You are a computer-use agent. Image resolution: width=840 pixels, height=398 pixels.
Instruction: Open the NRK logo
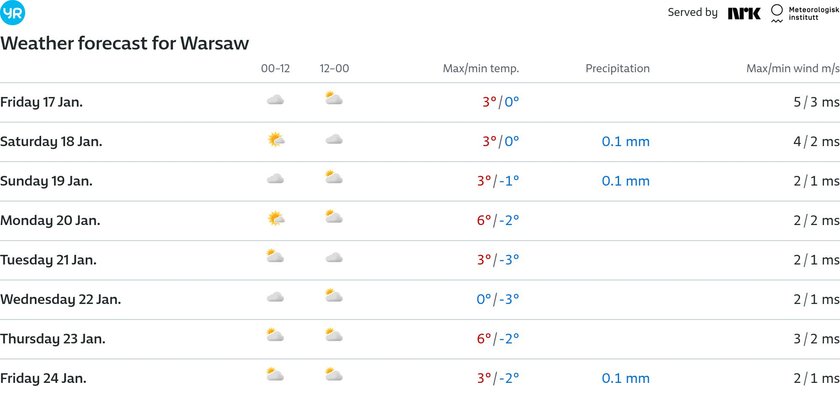point(744,13)
